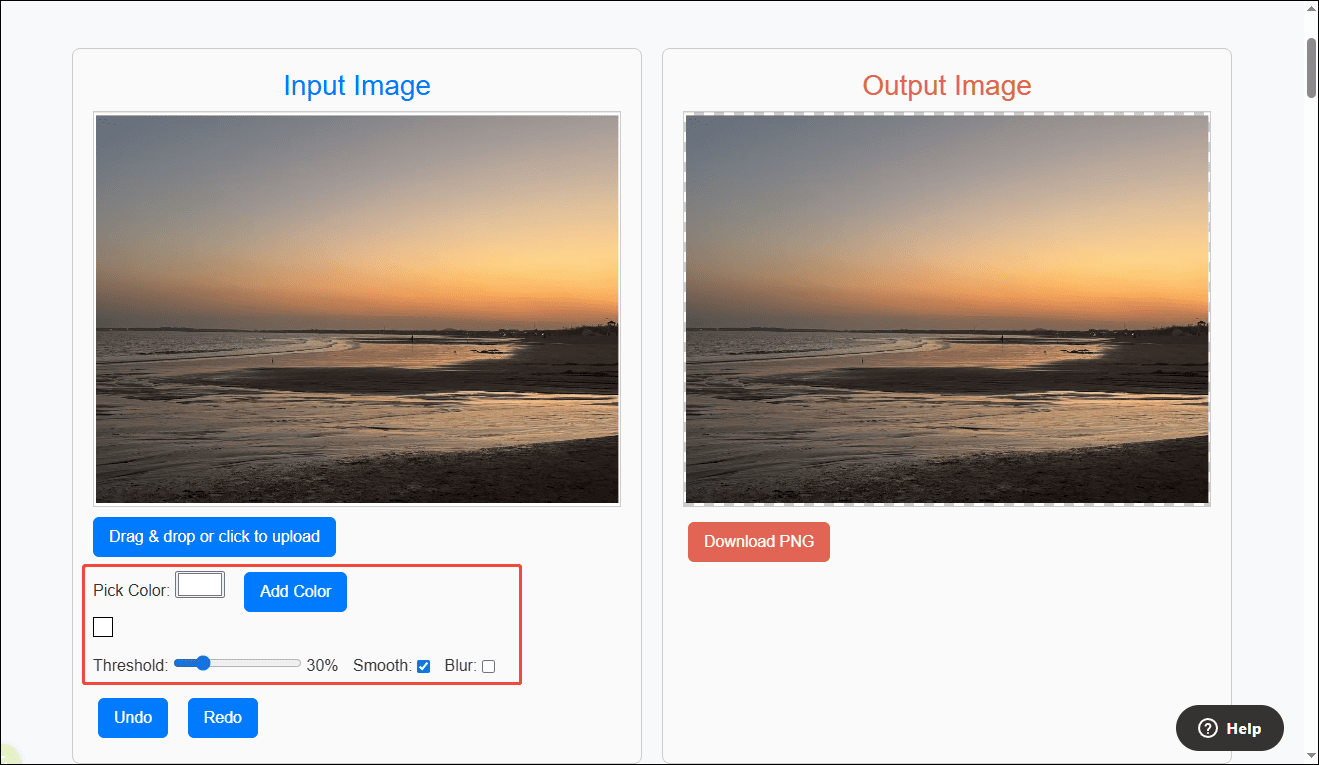
Task: Click the Threshold slider handle
Action: (x=203, y=662)
